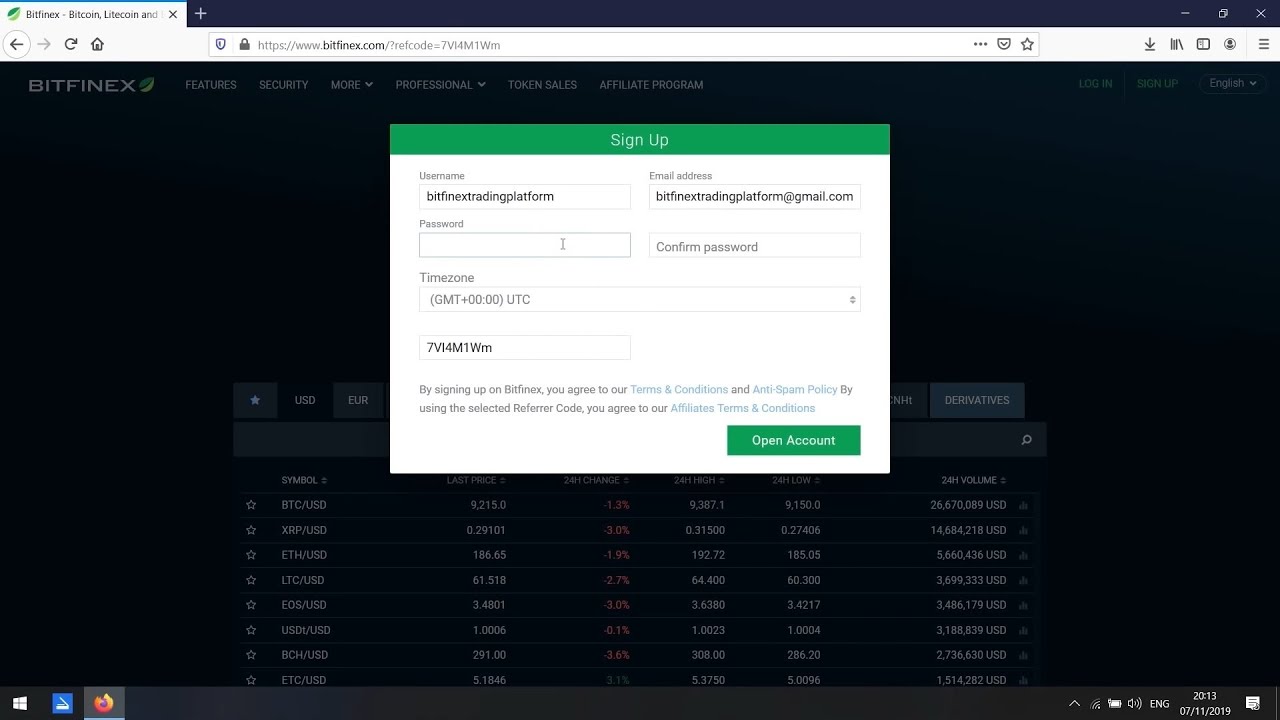Open the Firefox hamburger menu
This screenshot has height=720, width=1280.
point(1263,44)
